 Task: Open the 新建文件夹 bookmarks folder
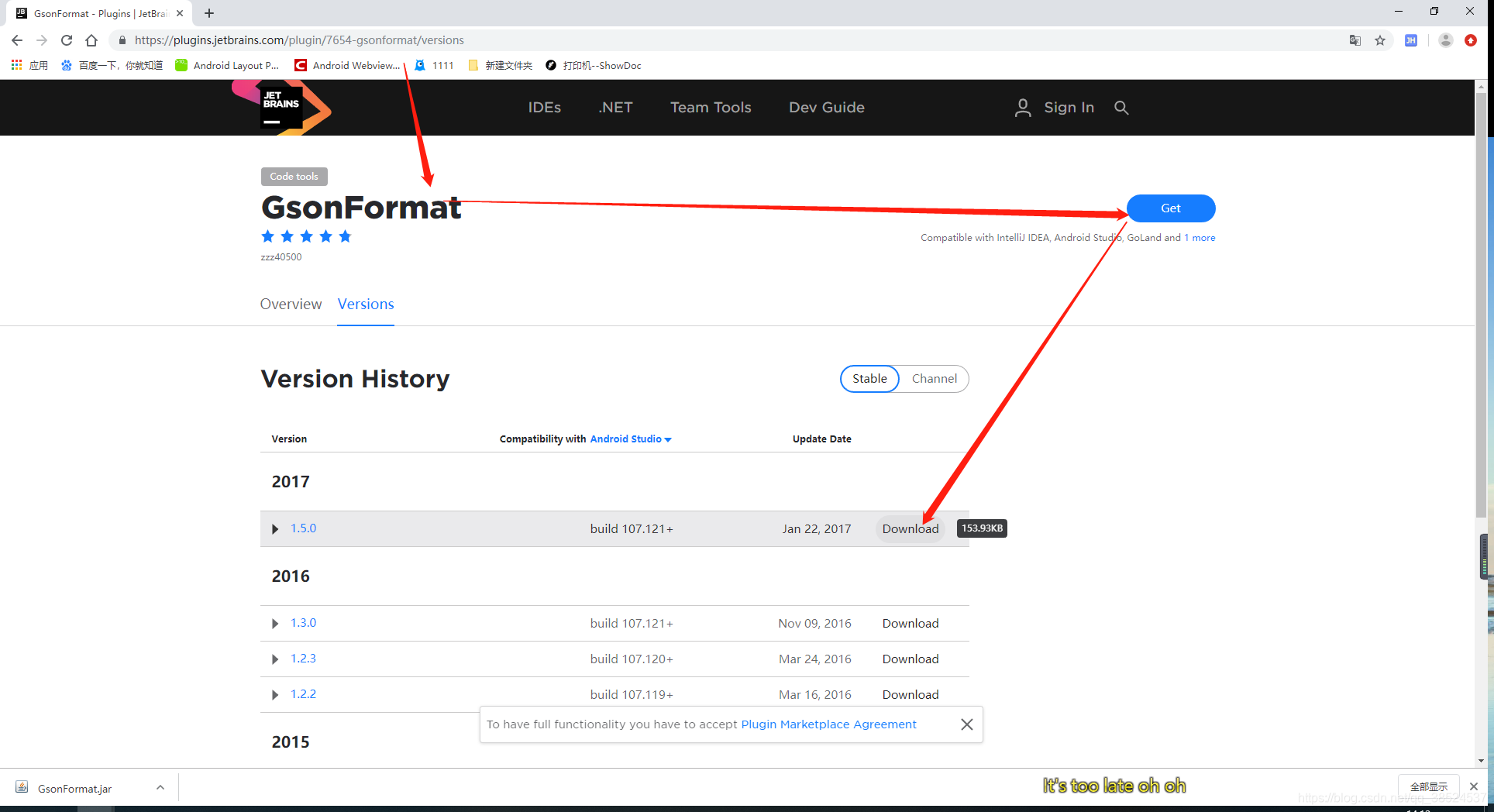pos(501,65)
